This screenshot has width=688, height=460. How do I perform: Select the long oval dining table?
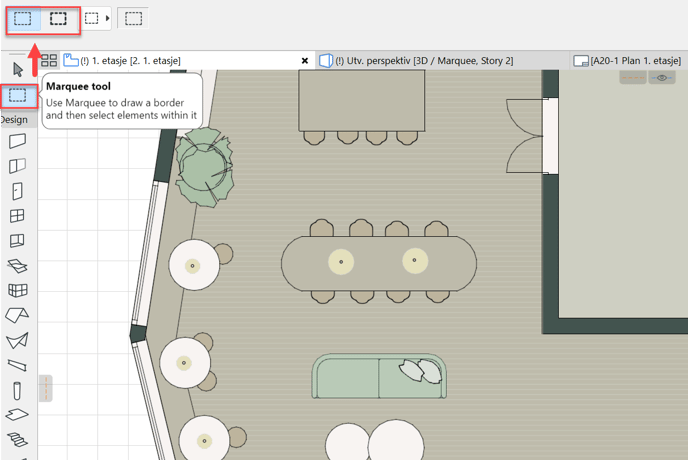point(379,263)
